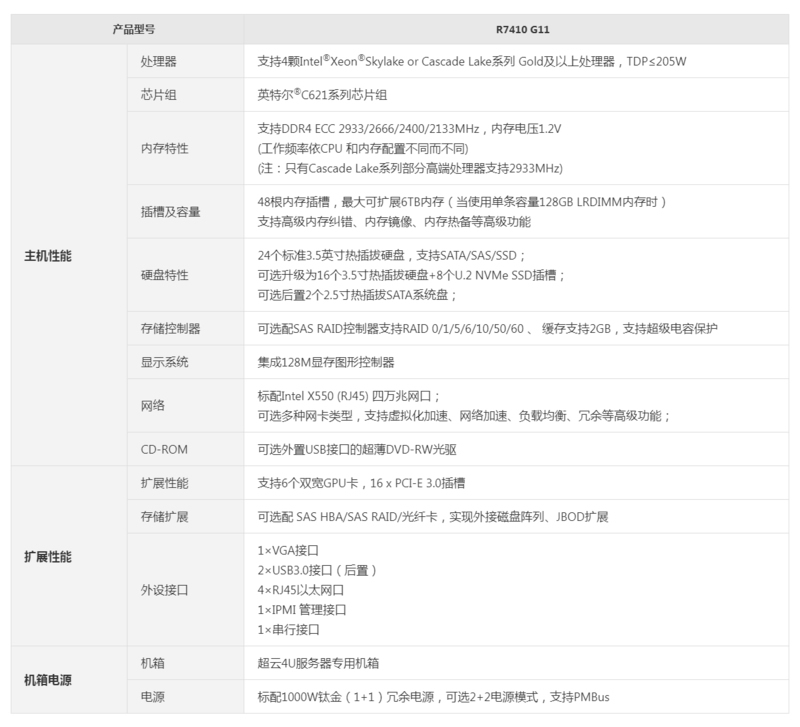
Task: Select the 电源 row label
Action: (153, 697)
